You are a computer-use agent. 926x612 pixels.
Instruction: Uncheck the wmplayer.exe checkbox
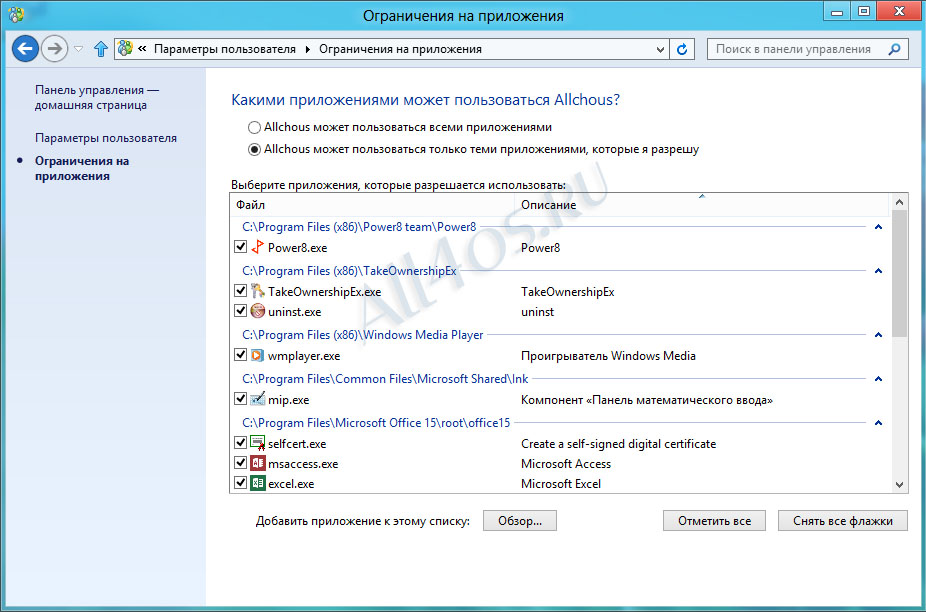pyautogui.click(x=240, y=354)
